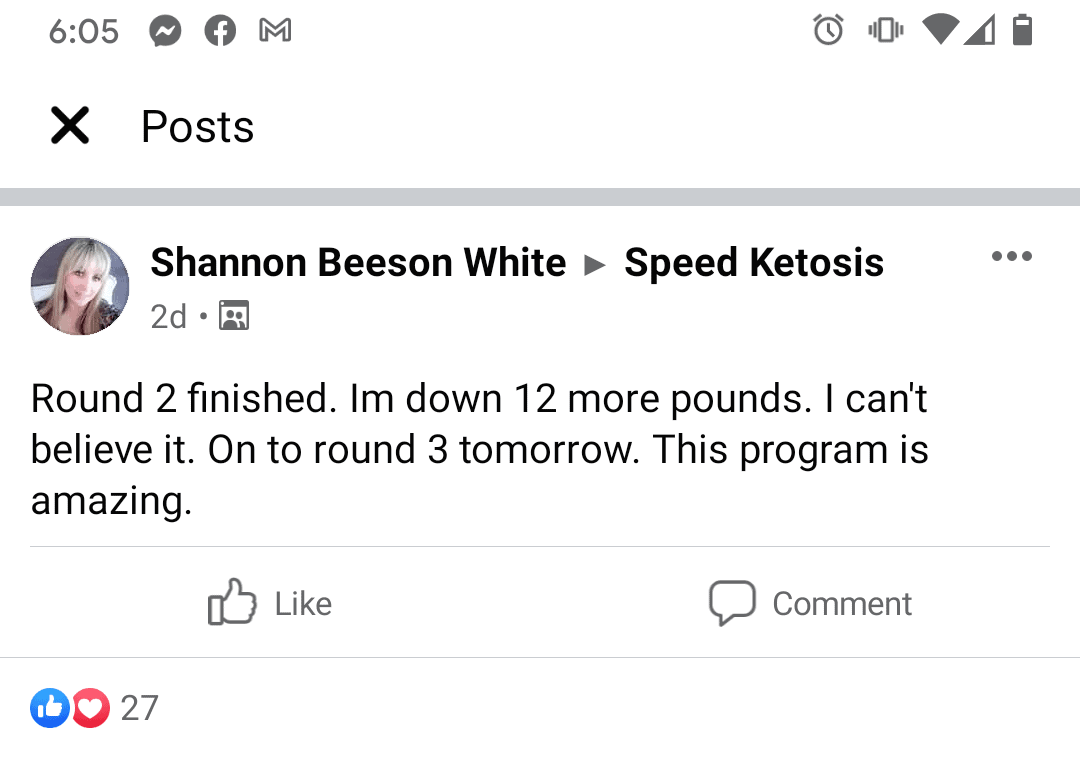
Task: Click the thumbs-up outline icon
Action: [232, 602]
